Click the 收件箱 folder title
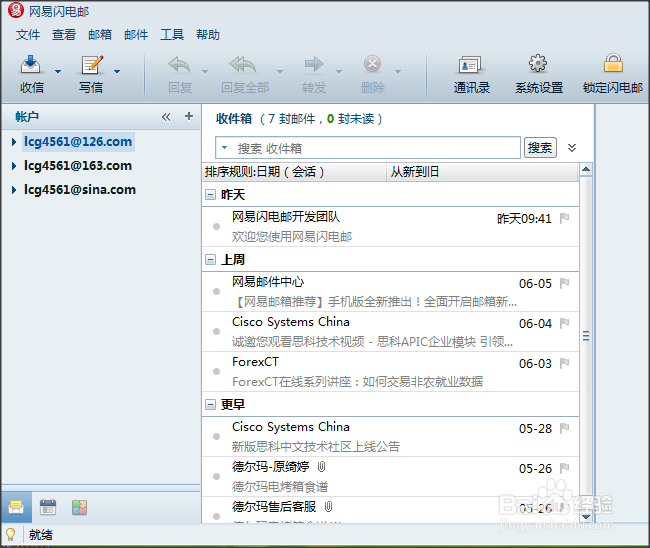The width and height of the screenshot is (650, 548). coord(234,119)
